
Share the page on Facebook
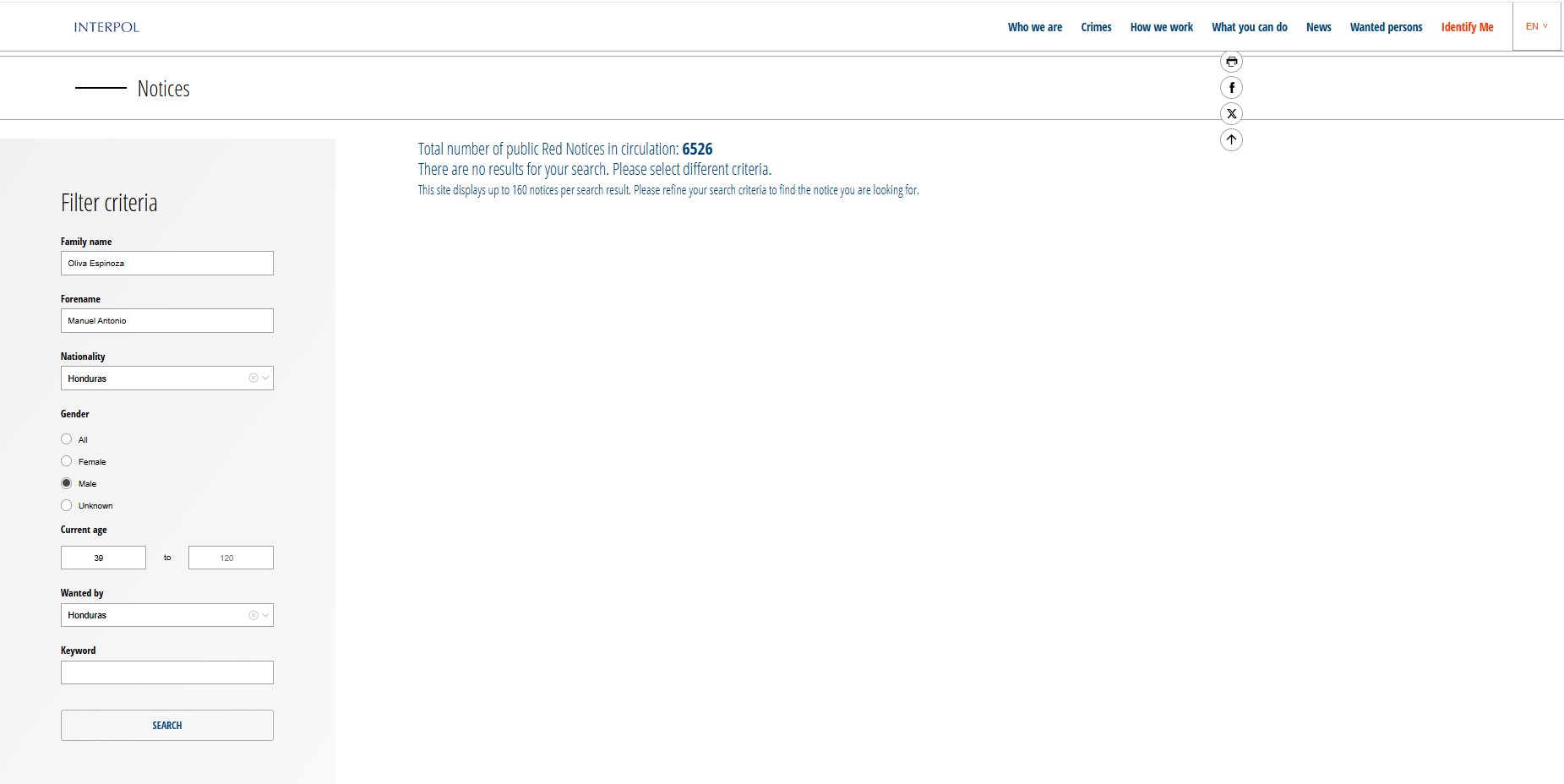(1231, 88)
